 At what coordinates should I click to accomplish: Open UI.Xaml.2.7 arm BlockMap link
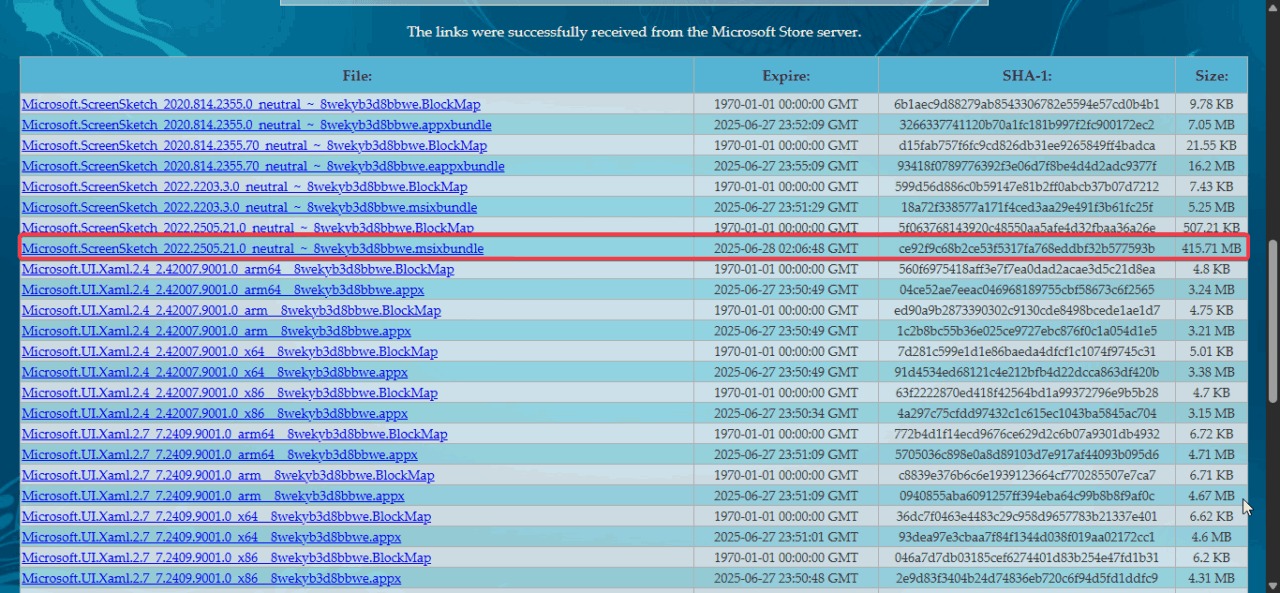point(228,475)
